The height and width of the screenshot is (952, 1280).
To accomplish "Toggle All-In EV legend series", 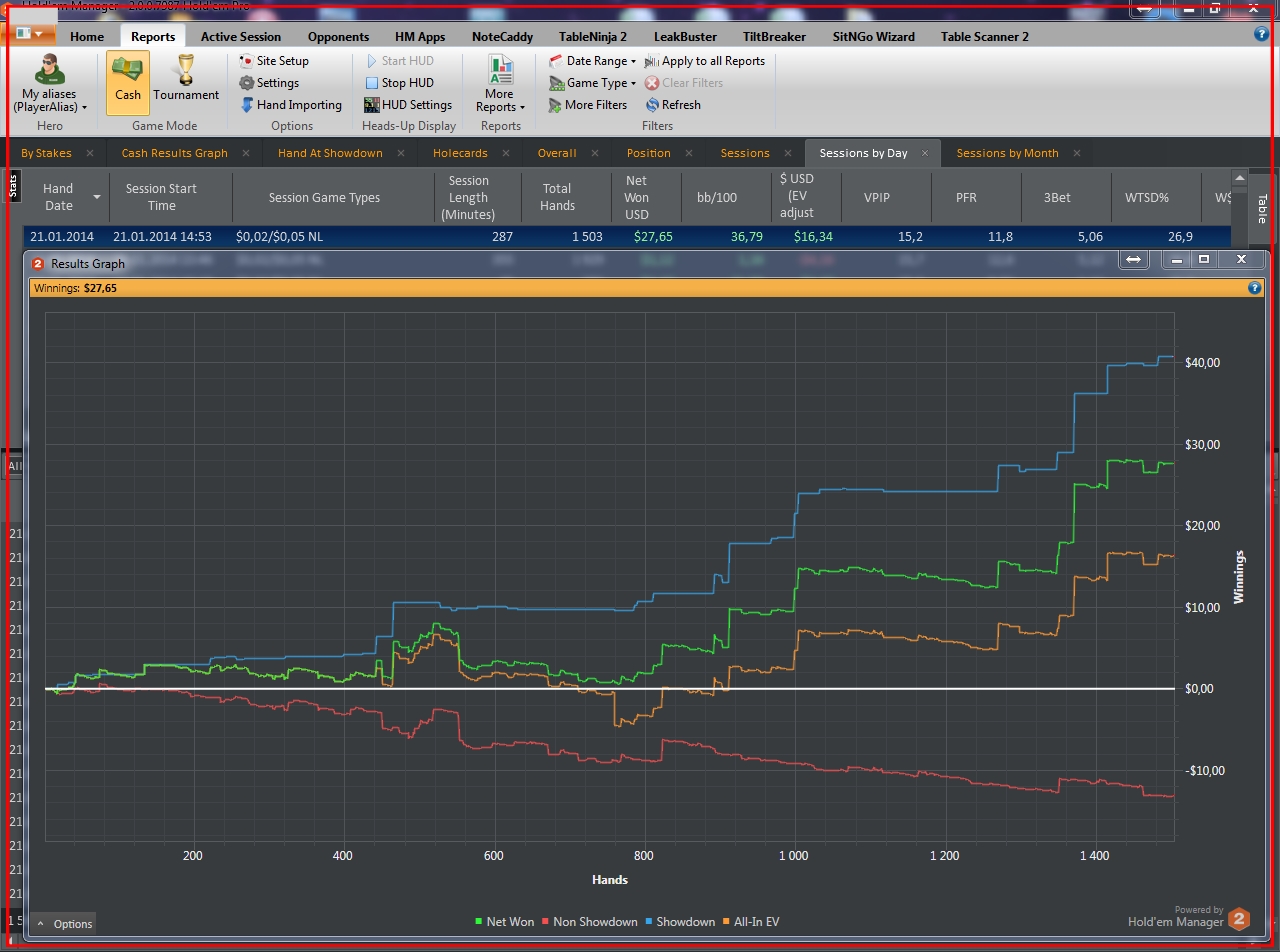I will (750, 922).
